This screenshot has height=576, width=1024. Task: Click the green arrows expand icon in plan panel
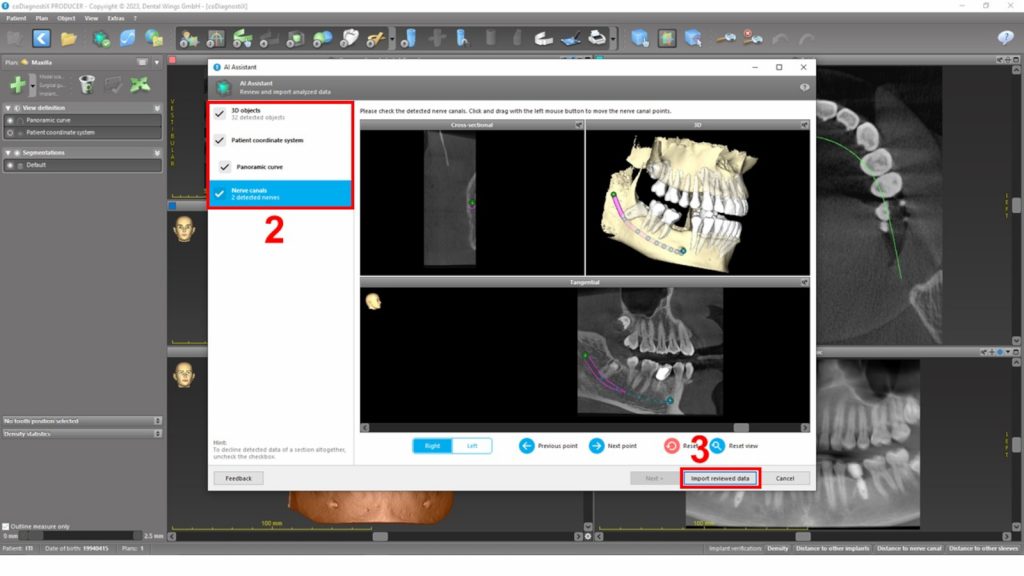click(x=139, y=84)
